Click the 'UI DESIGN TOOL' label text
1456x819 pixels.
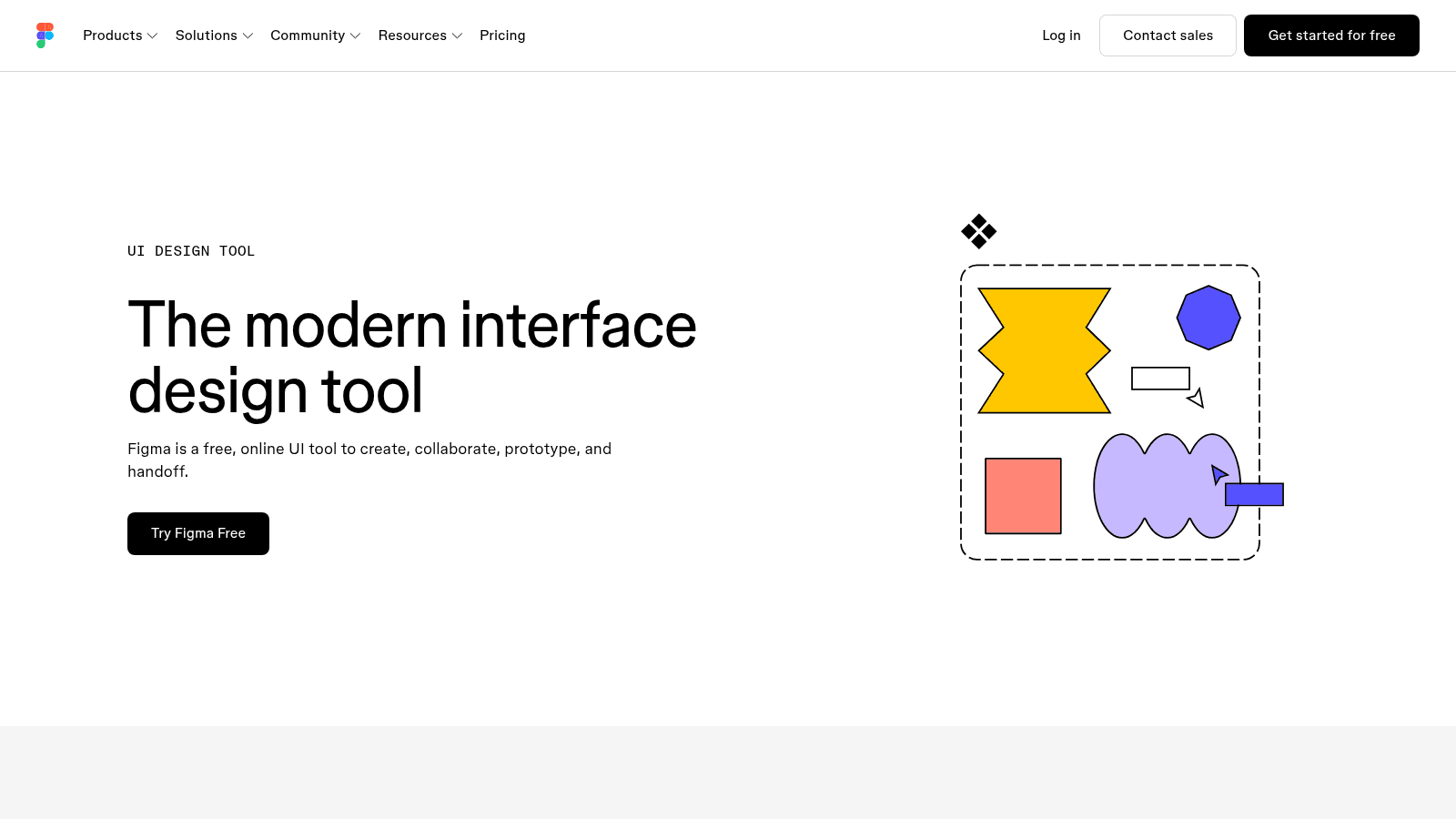[191, 251]
